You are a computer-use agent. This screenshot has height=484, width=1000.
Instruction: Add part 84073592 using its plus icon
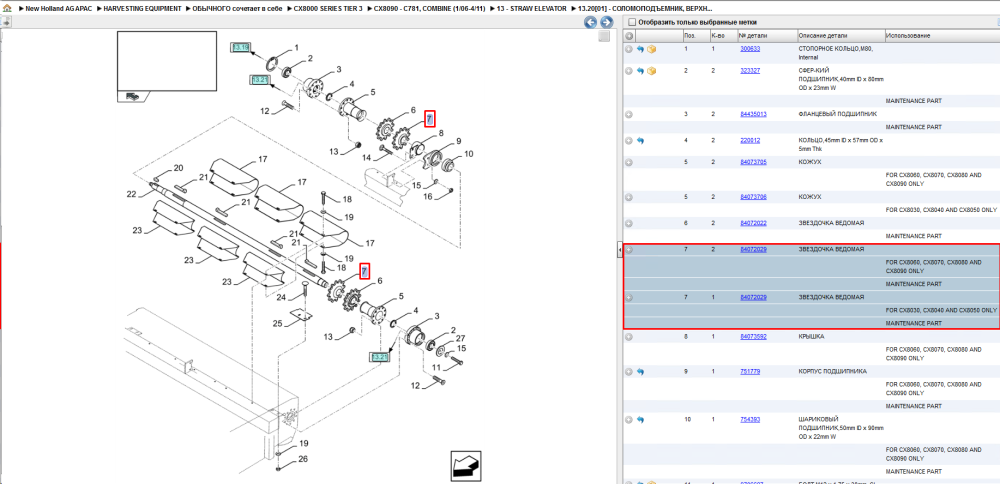[x=629, y=336]
